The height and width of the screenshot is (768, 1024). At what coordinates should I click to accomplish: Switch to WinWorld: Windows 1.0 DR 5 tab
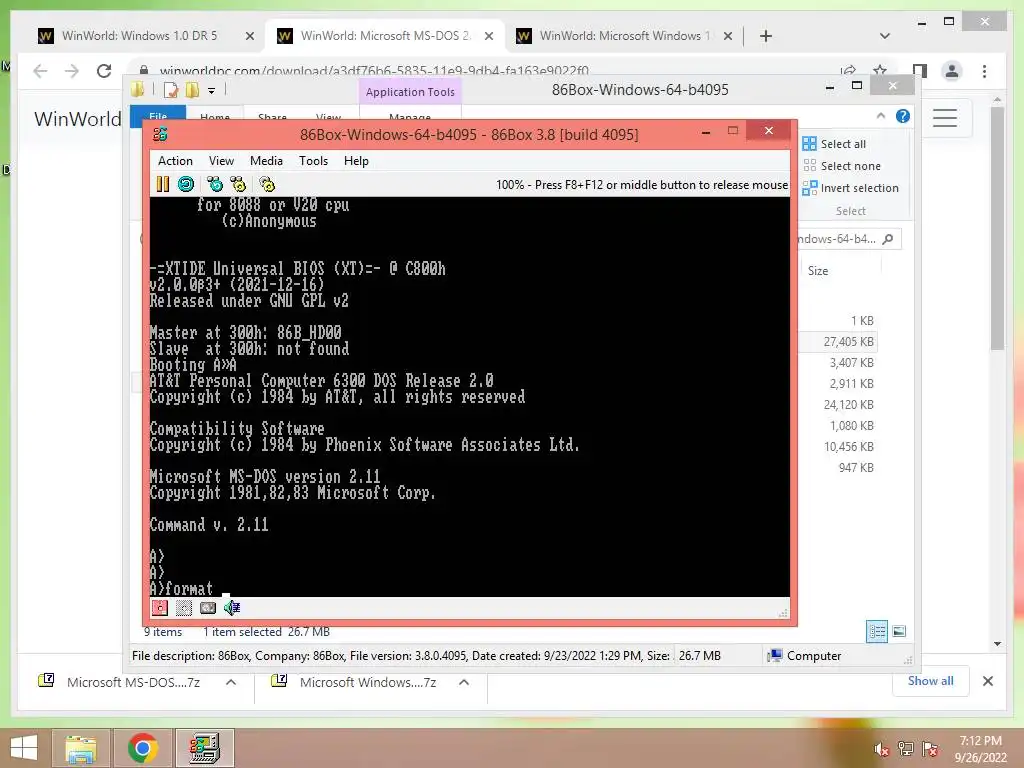pyautogui.click(x=138, y=36)
